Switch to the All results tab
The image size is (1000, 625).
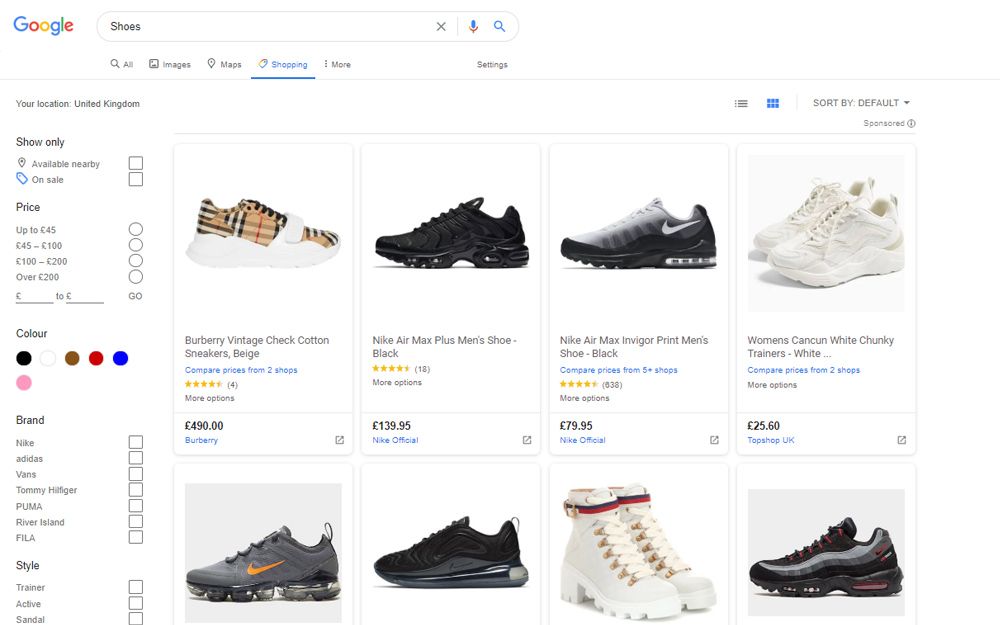pyautogui.click(x=121, y=64)
